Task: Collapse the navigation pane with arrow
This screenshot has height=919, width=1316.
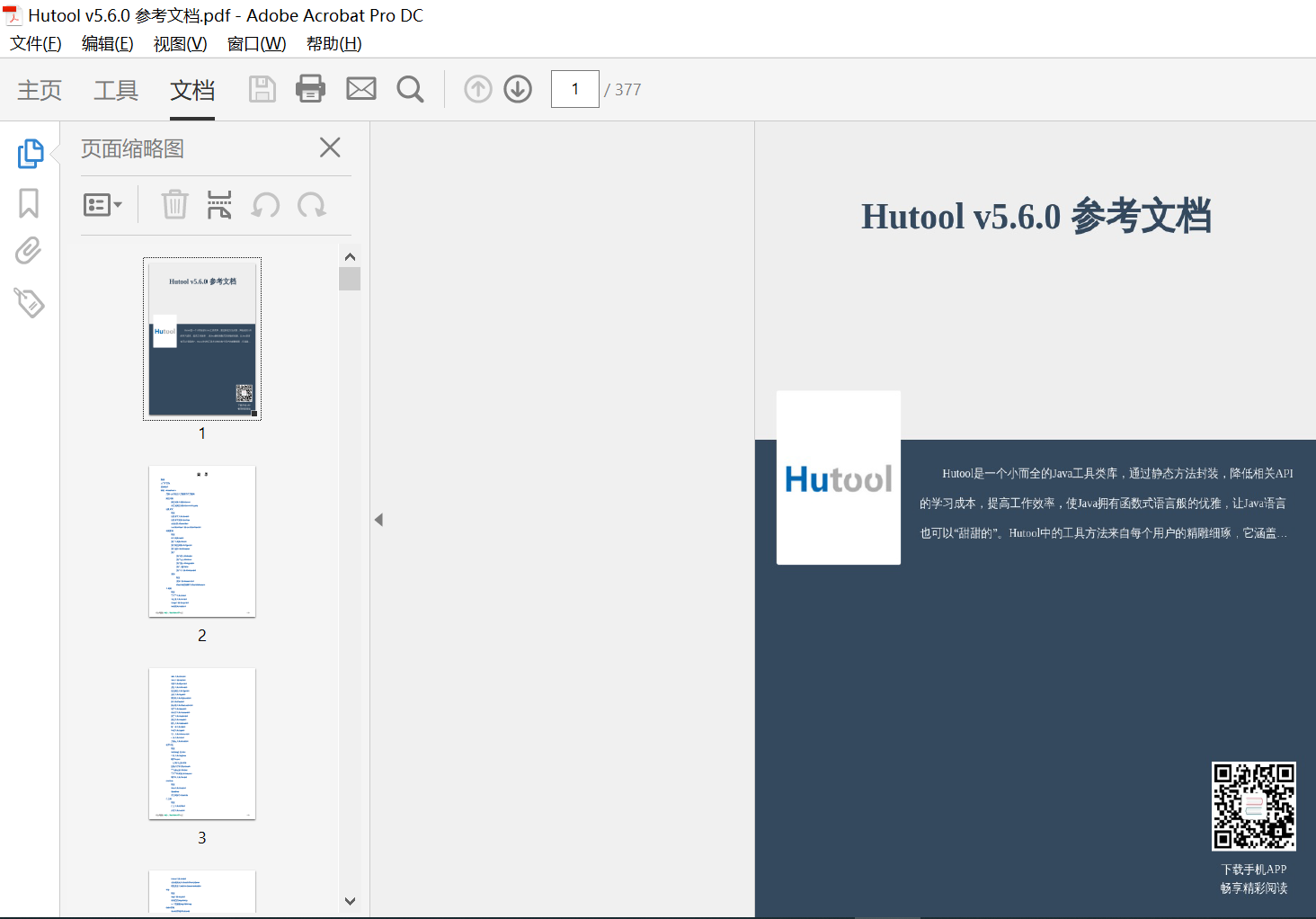Action: (x=378, y=520)
